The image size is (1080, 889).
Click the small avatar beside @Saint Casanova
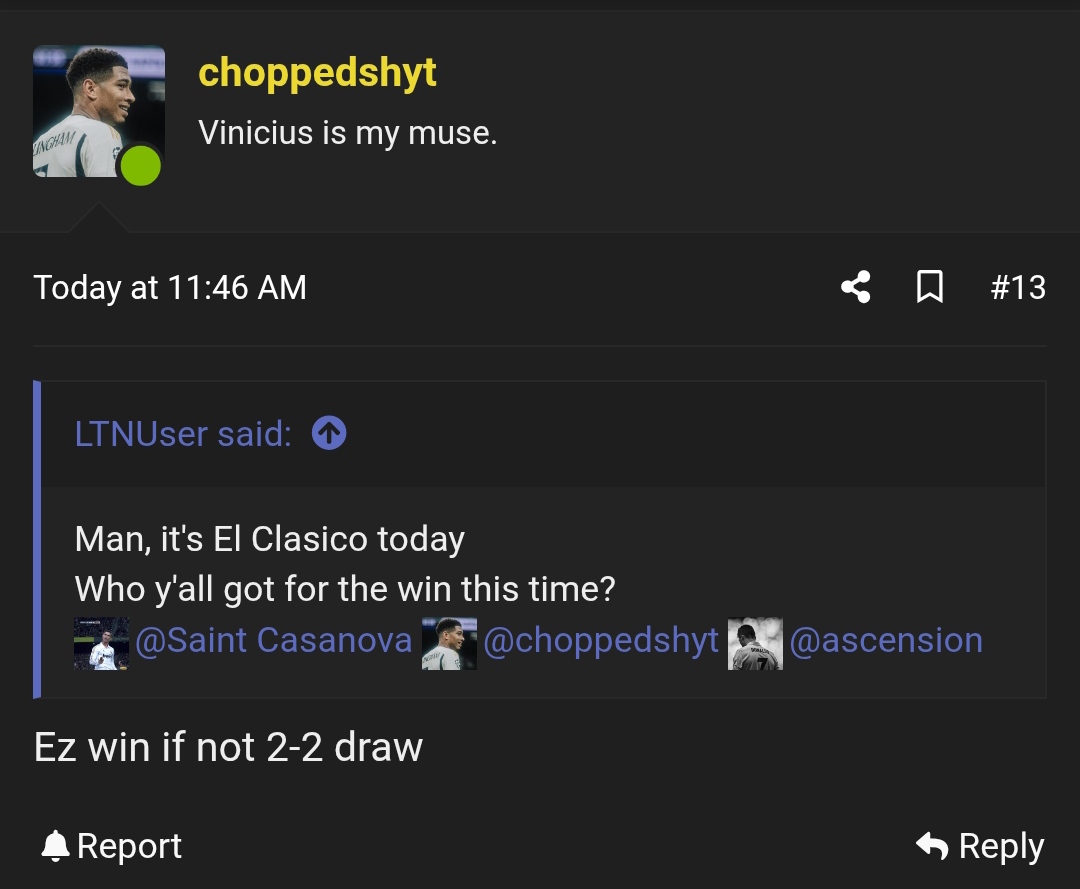pyautogui.click(x=101, y=642)
